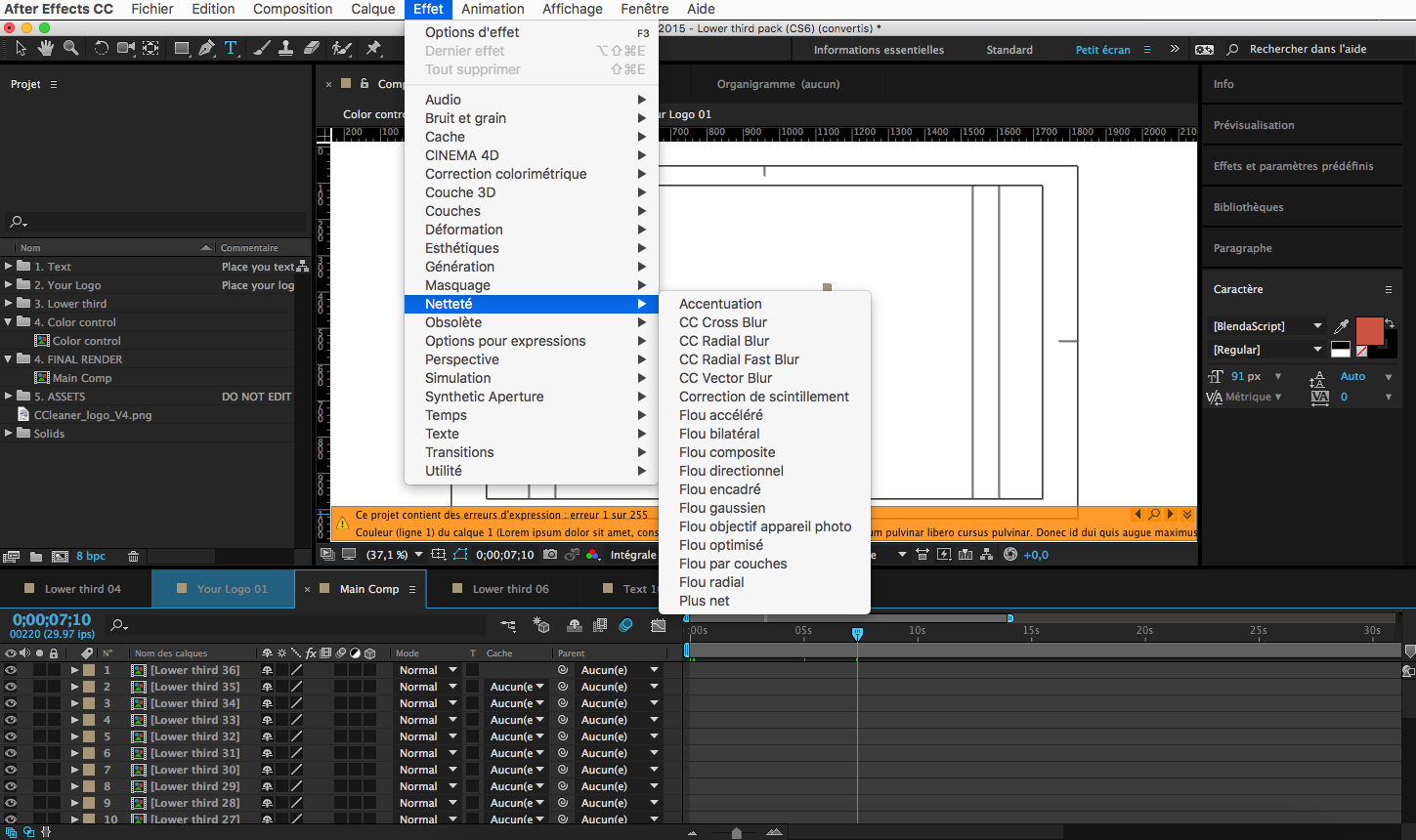The image size is (1416, 840).
Task: Click the new folder icon in Project panel
Action: pyautogui.click(x=36, y=557)
